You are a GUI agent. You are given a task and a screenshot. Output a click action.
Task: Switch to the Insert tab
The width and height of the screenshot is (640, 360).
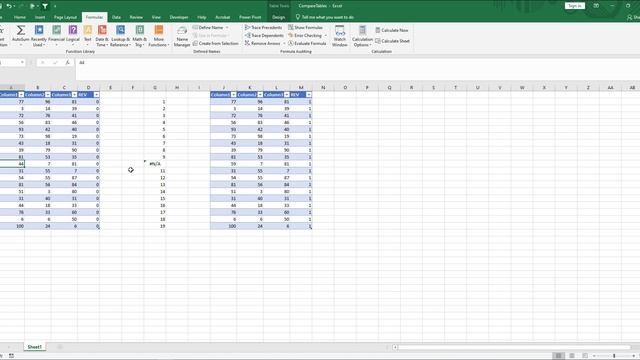click(40, 17)
